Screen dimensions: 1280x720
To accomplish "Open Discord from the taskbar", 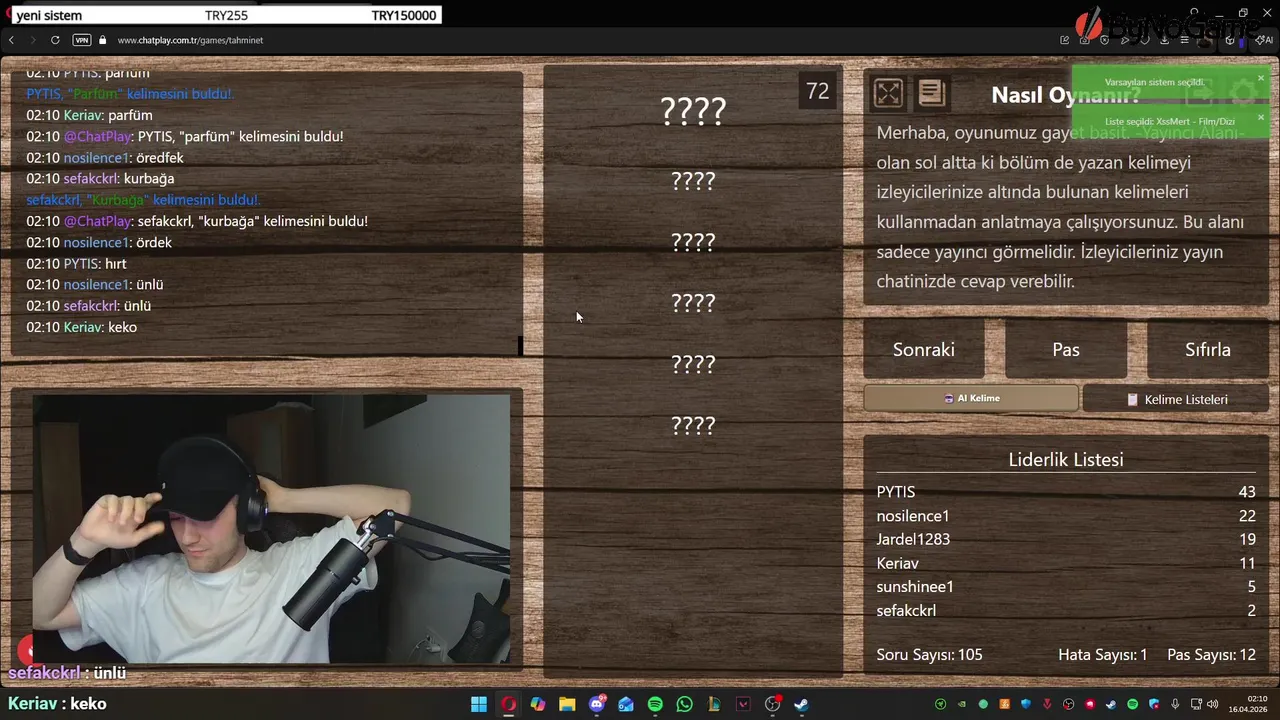I will (597, 704).
